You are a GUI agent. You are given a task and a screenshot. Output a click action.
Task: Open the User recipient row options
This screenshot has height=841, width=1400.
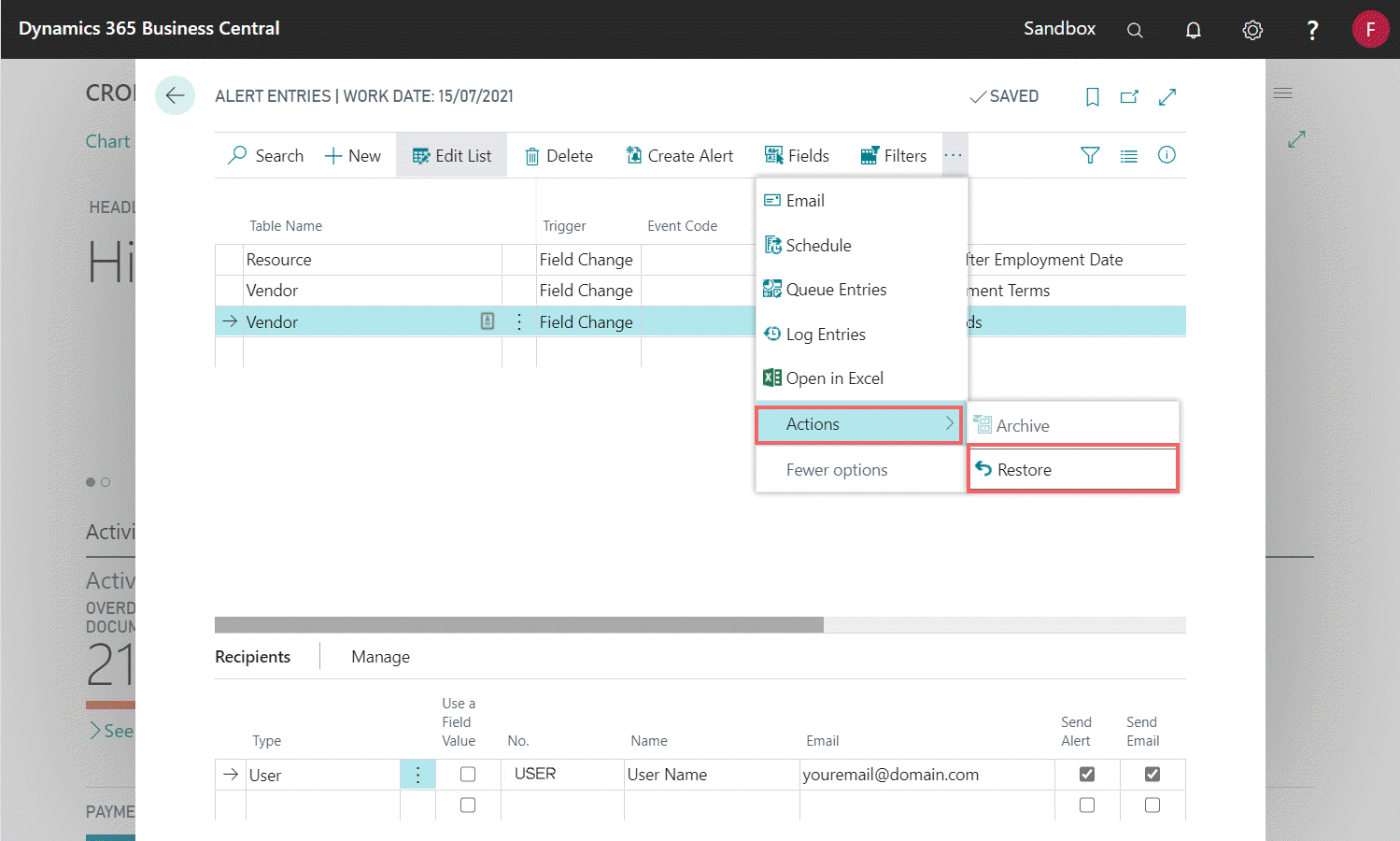(417, 775)
